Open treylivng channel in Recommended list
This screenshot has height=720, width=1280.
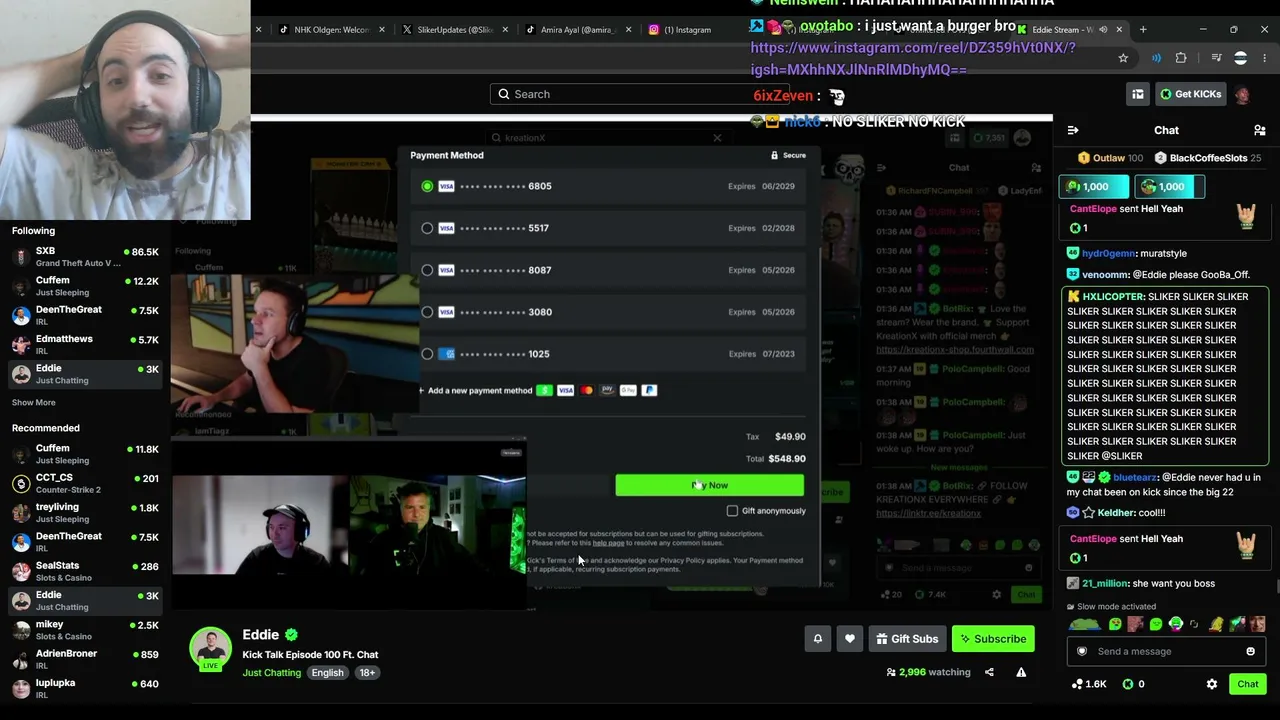coord(85,513)
